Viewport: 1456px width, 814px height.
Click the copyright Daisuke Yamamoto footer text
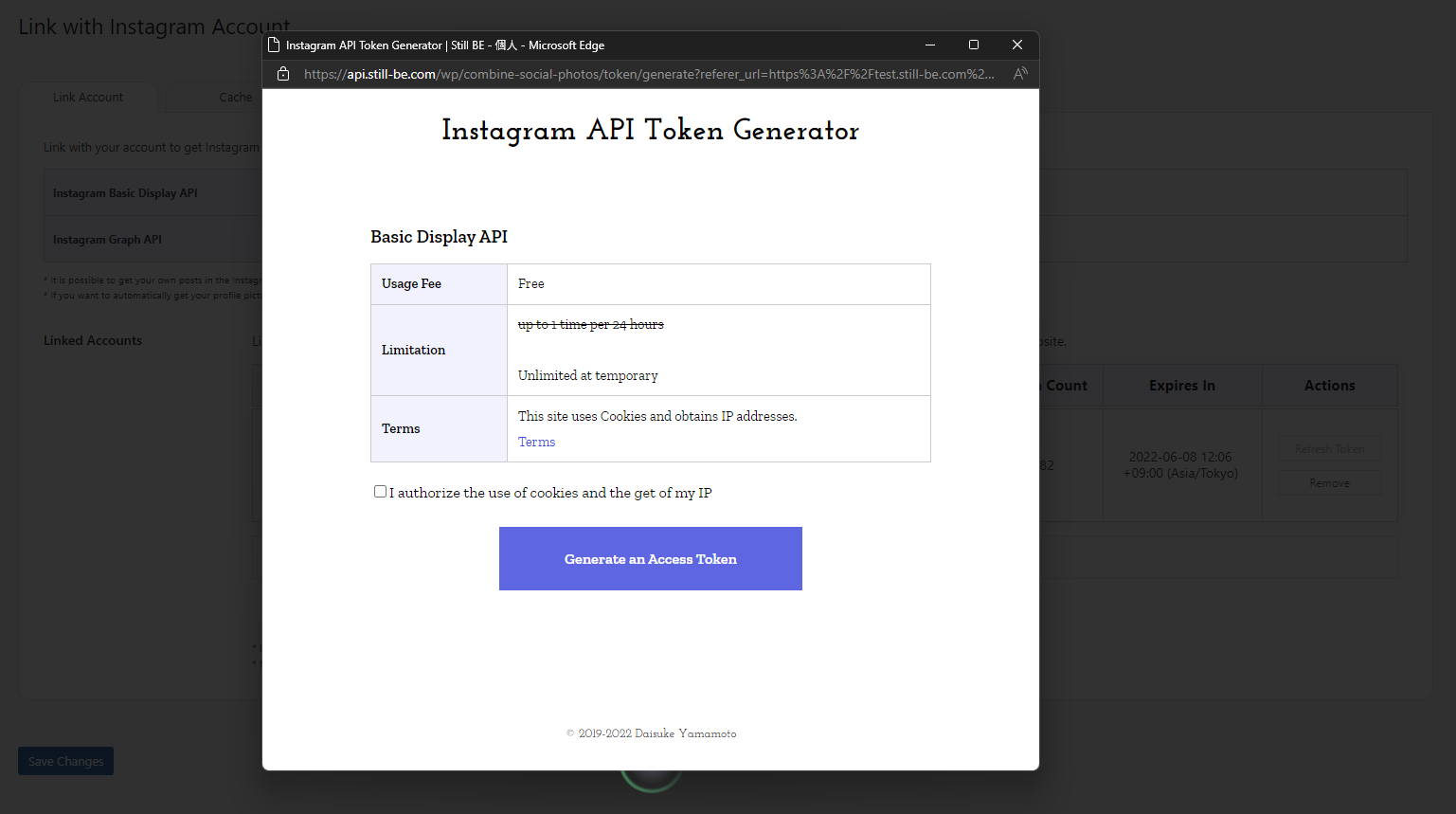click(x=651, y=733)
